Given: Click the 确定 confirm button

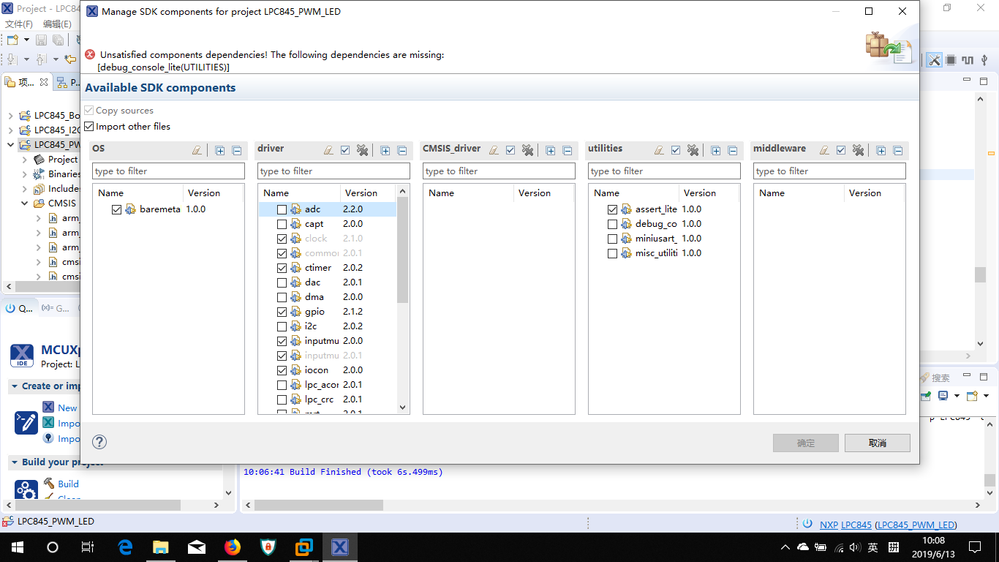Looking at the screenshot, I should click(x=805, y=443).
